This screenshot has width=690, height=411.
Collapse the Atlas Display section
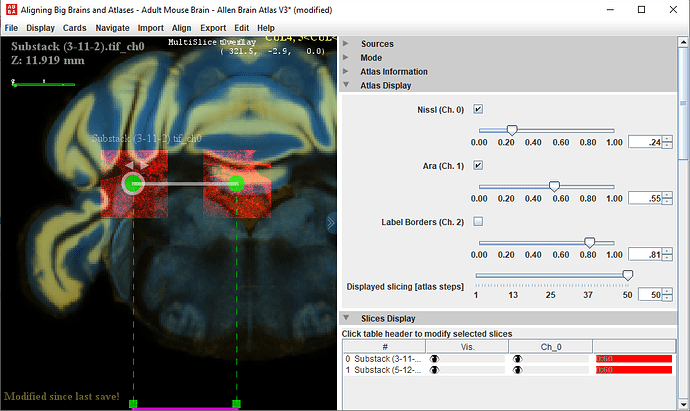[346, 85]
